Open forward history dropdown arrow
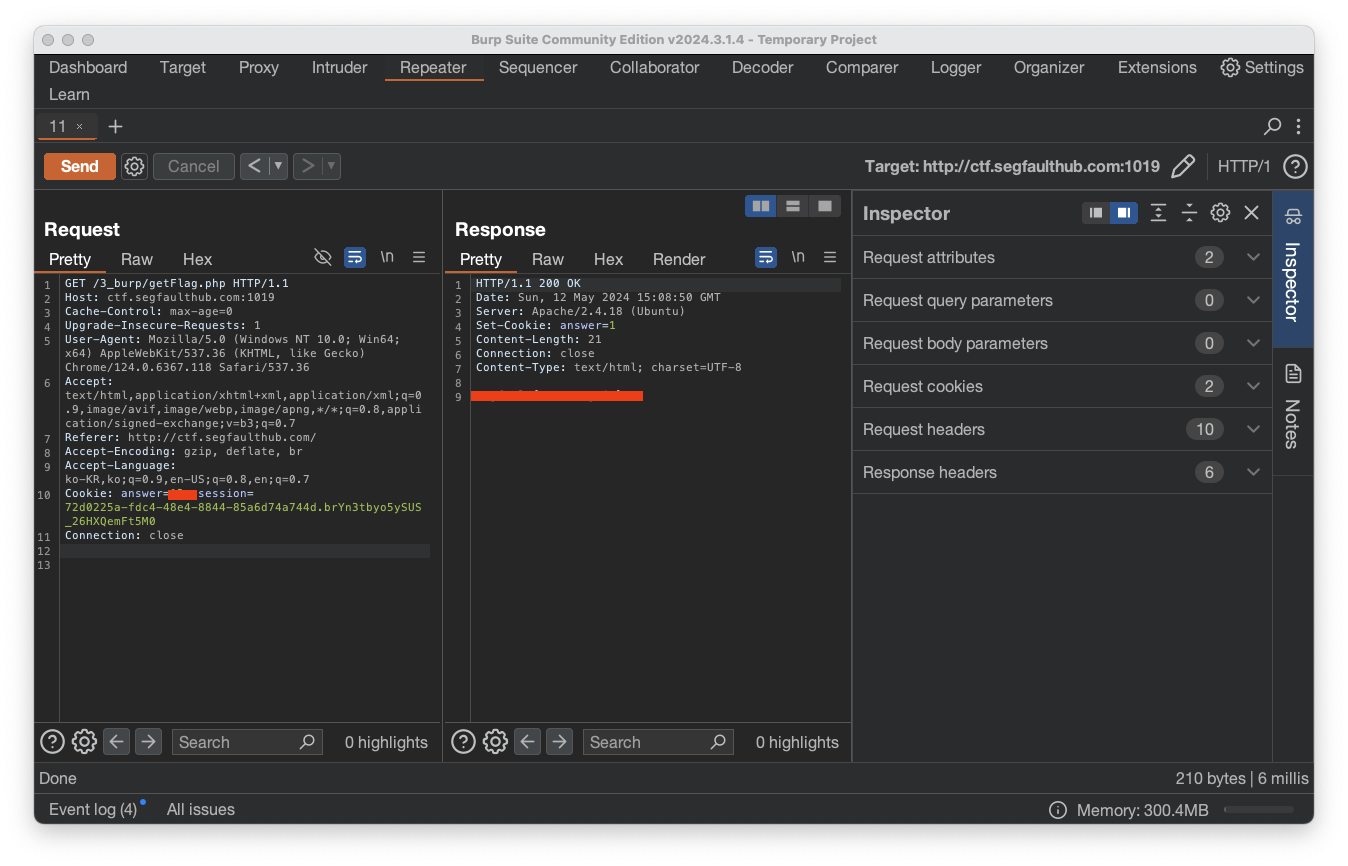The width and height of the screenshot is (1348, 866). pos(331,166)
